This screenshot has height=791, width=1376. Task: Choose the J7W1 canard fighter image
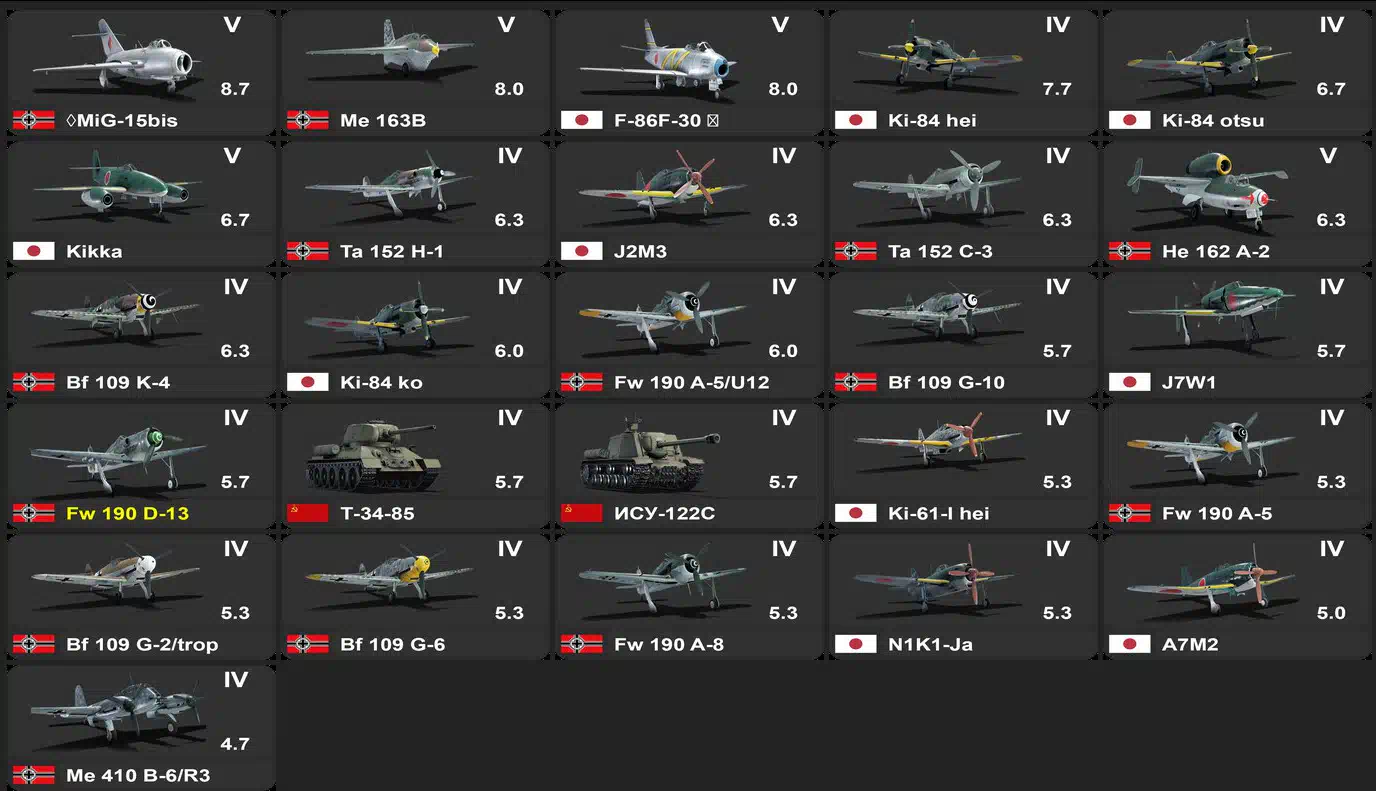(1212, 315)
